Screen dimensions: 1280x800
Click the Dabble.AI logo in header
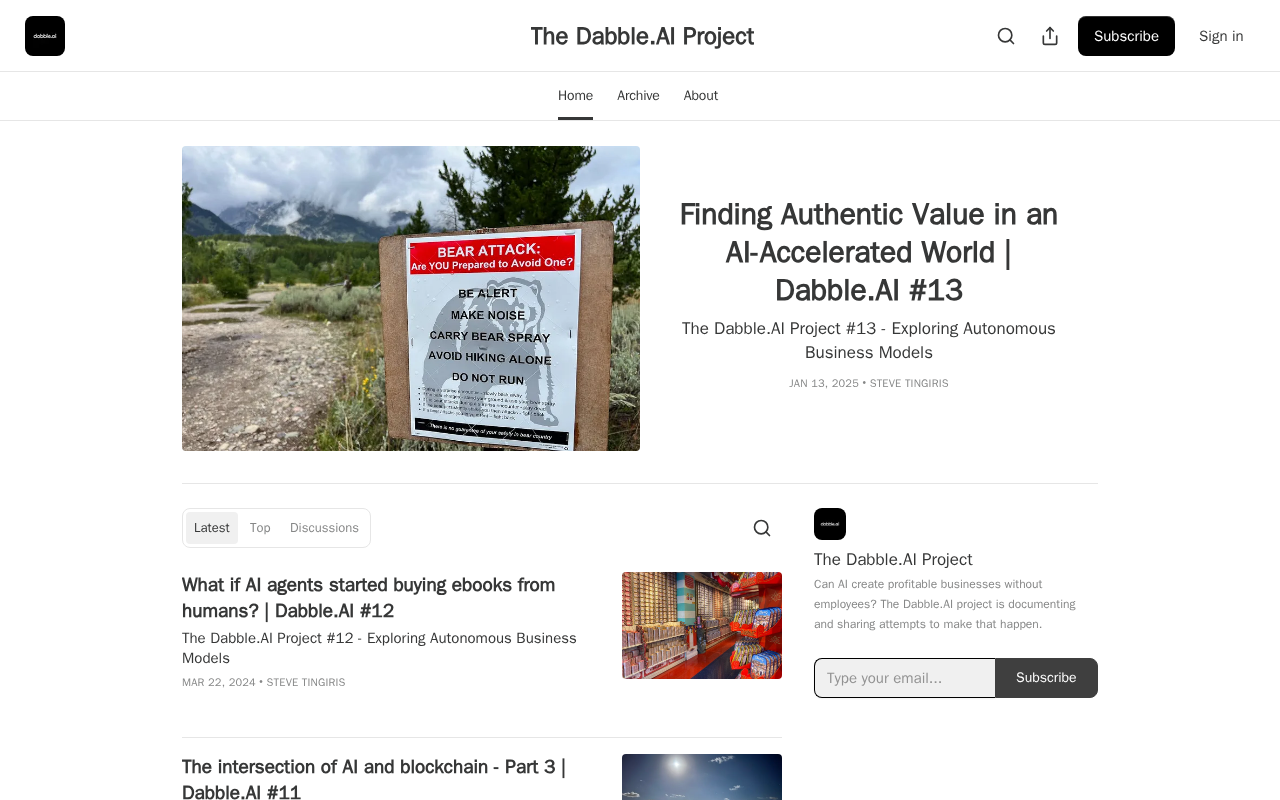(45, 36)
